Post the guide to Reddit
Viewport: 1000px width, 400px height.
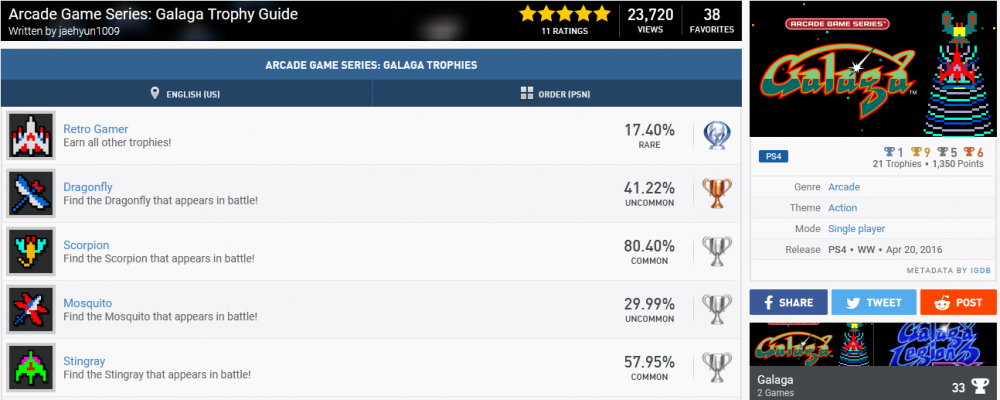[958, 302]
